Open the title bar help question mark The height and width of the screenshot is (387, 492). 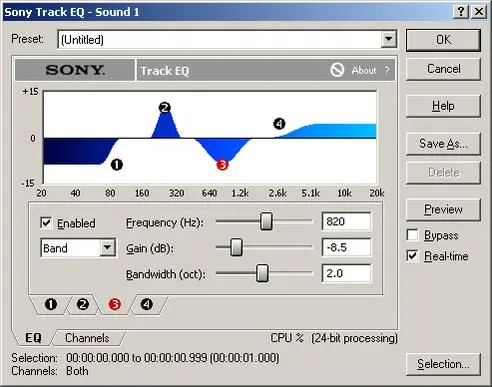pos(461,12)
